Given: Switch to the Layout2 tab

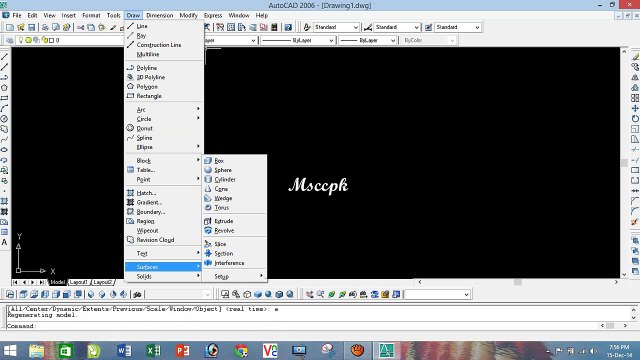Looking at the screenshot, I should [102, 282].
